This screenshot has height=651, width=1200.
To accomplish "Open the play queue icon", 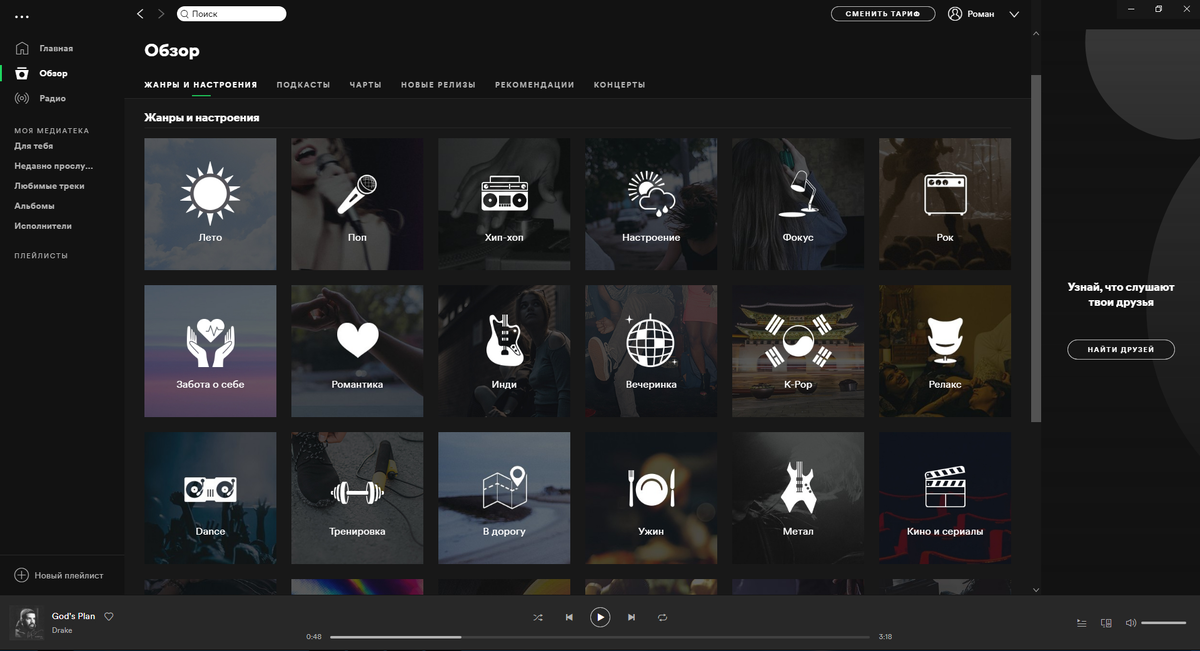I will tap(1081, 623).
